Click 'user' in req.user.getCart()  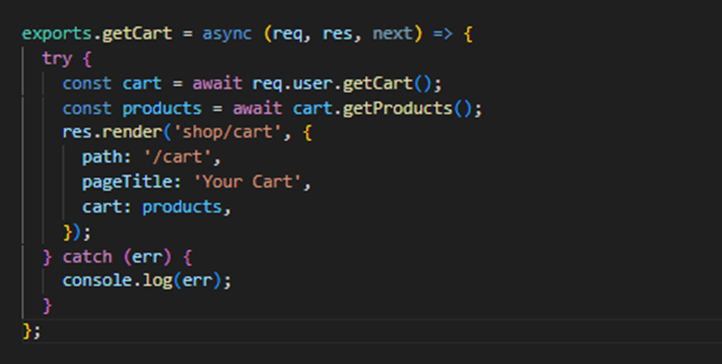[312, 83]
